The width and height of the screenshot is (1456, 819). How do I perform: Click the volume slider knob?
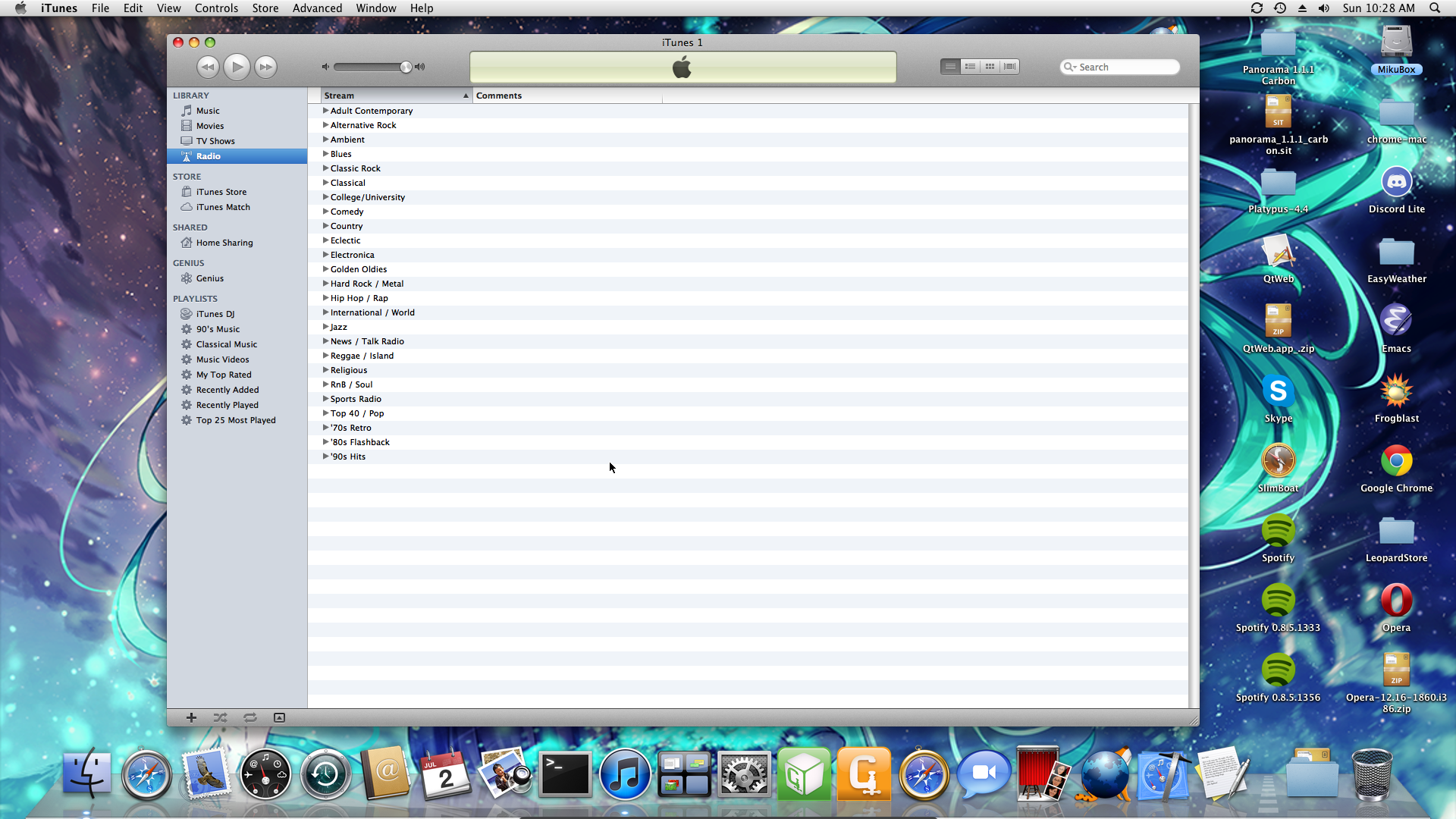[x=406, y=67]
